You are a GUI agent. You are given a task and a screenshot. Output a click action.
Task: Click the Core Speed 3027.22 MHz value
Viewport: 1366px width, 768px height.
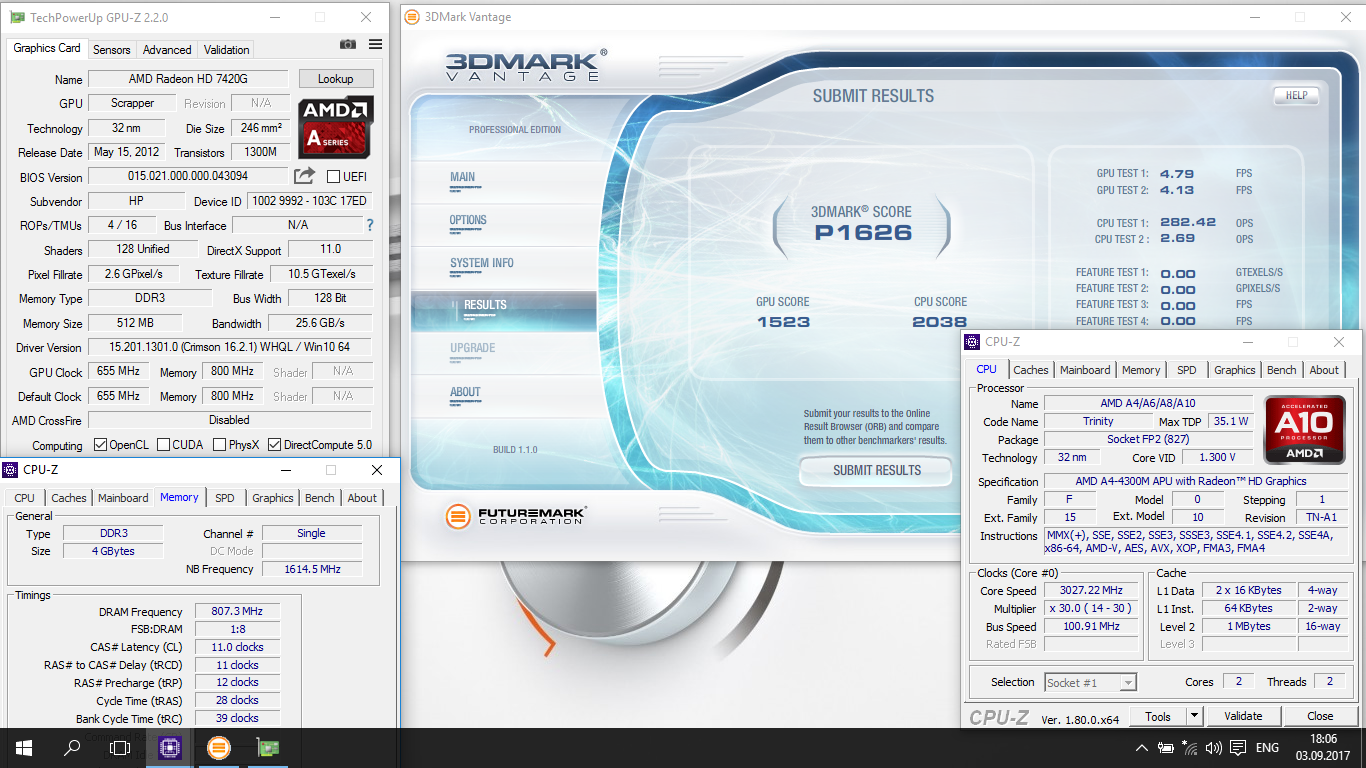tap(1091, 590)
